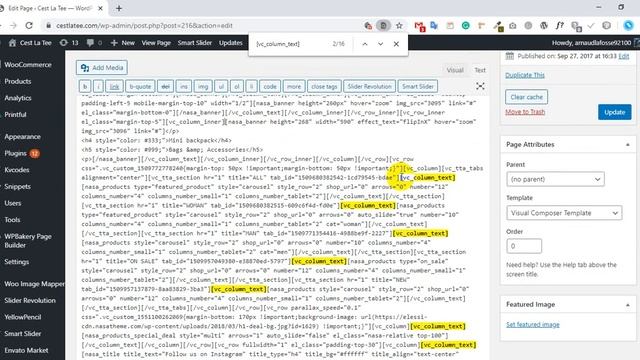Open a new browser tab
Image resolution: width=640 pixels, height=360 pixels.
coord(119,8)
